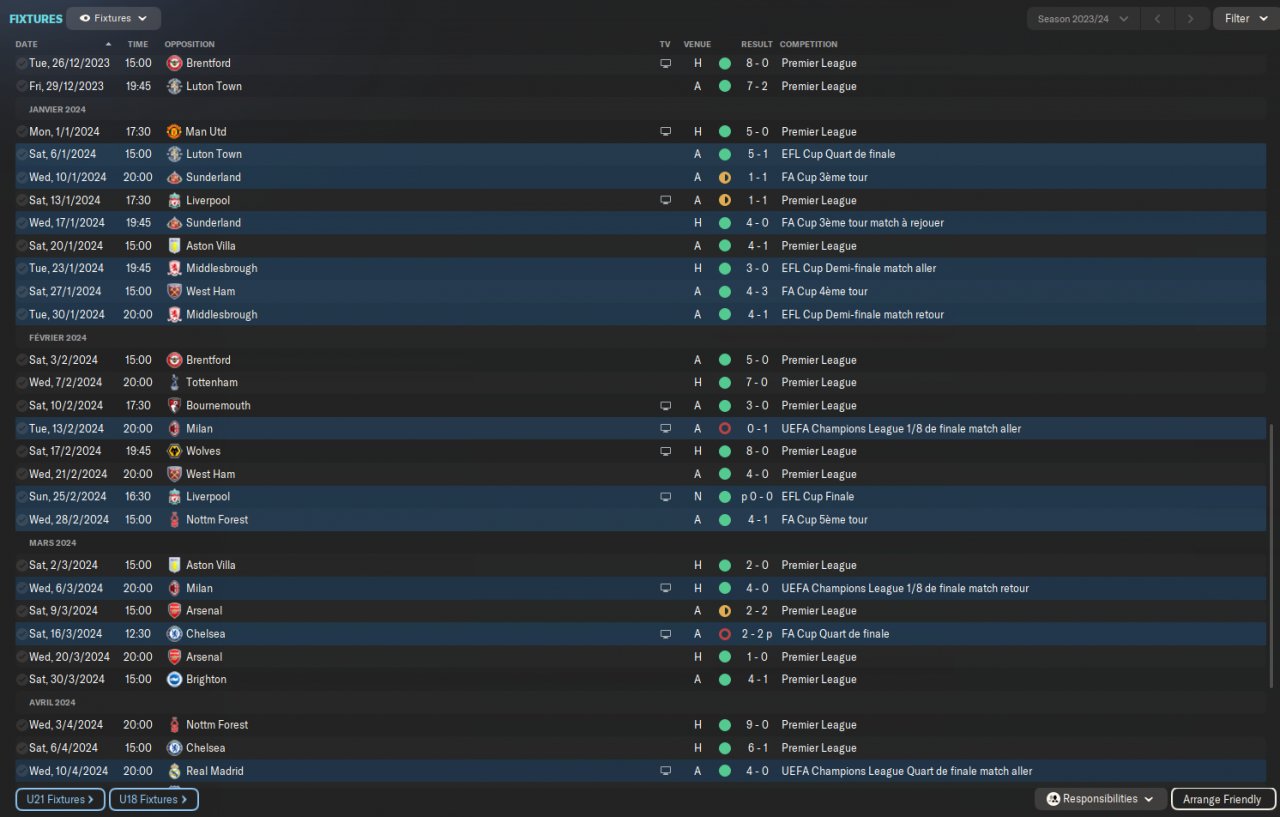The height and width of the screenshot is (817, 1280).
Task: Click the Brighton club badge
Action: [174, 679]
